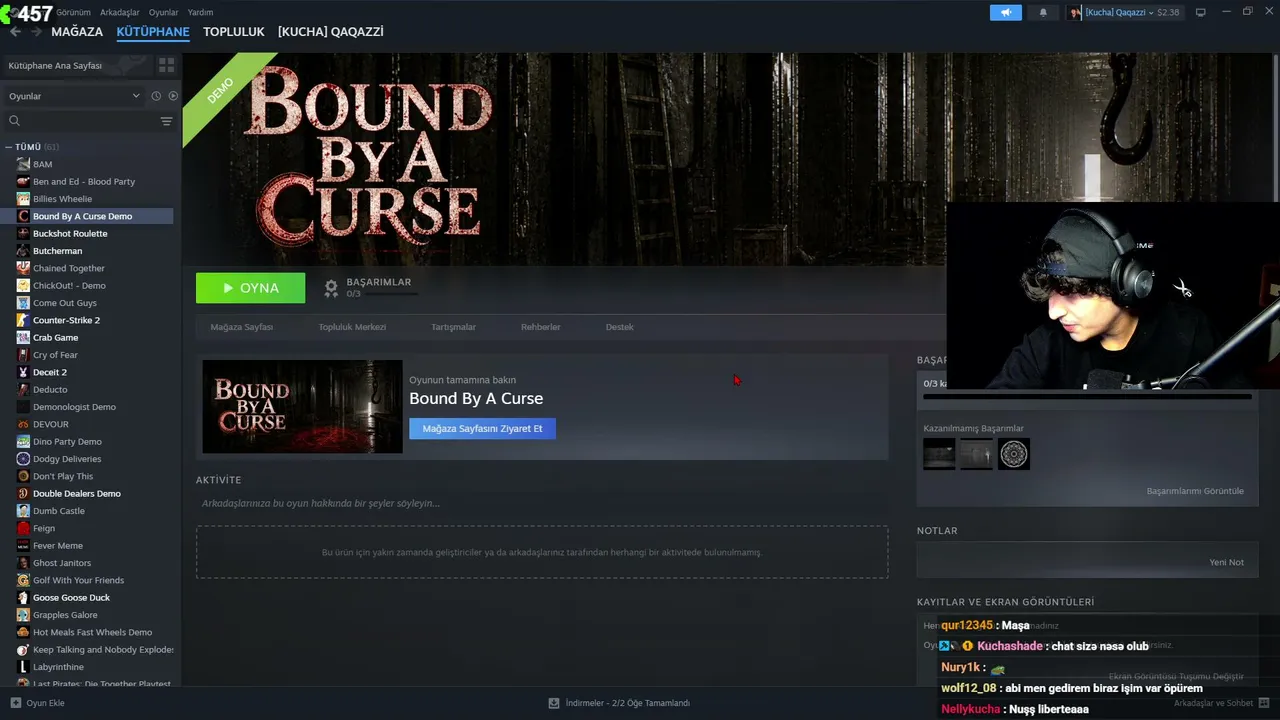Click the Double Dealers Demo icon

23,493
